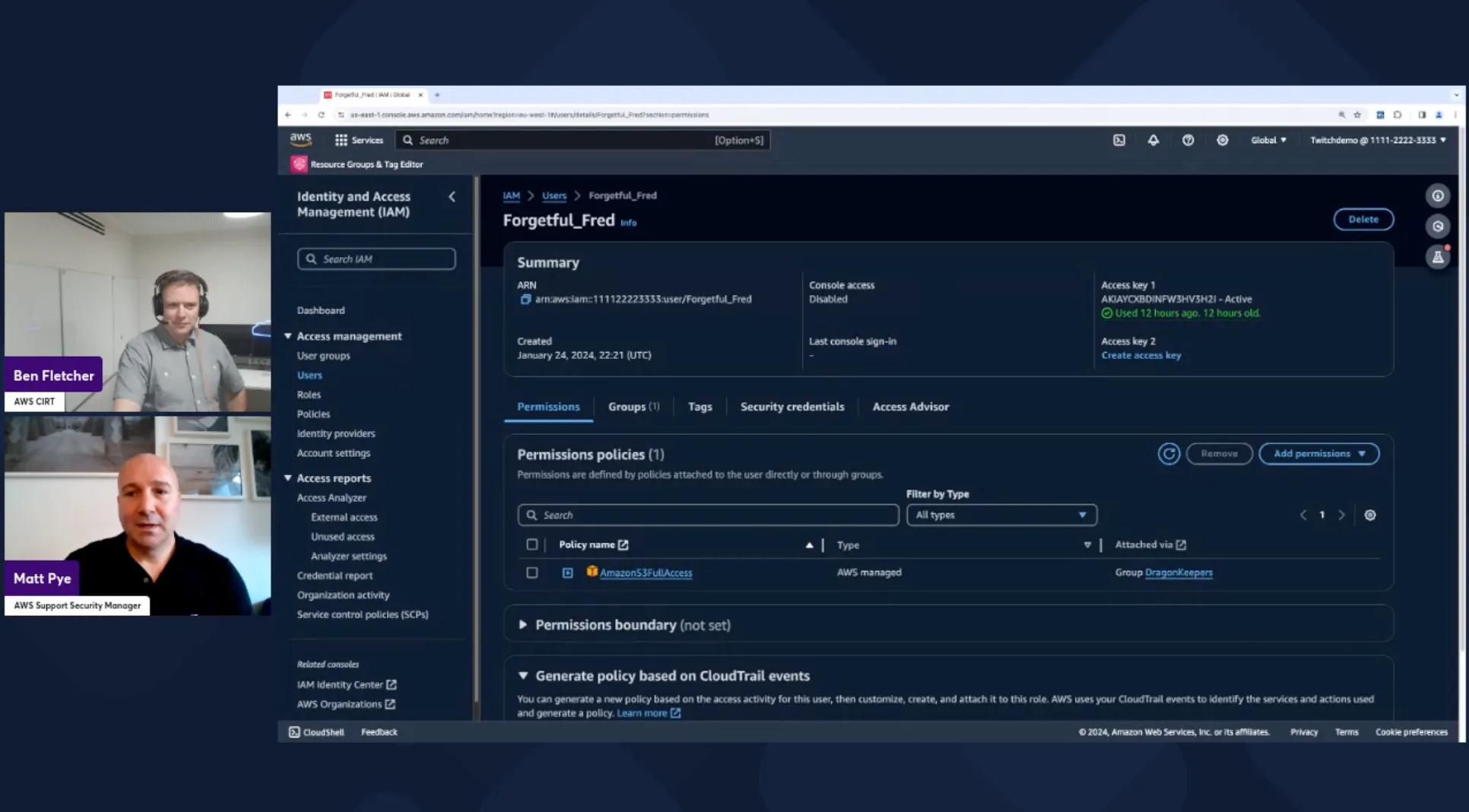1469x812 pixels.
Task: Click the Delete user button
Action: (1363, 219)
